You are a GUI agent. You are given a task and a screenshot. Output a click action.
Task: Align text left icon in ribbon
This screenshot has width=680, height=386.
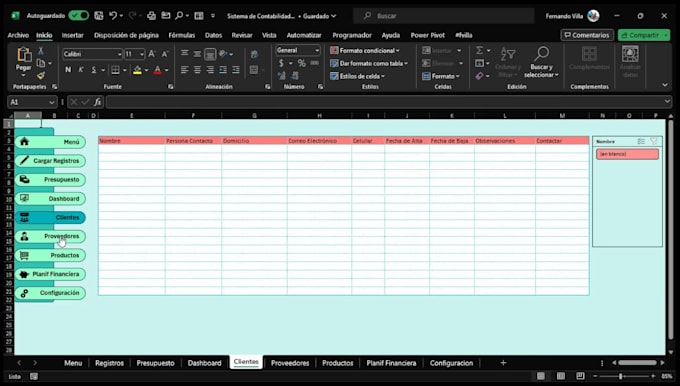tap(185, 70)
